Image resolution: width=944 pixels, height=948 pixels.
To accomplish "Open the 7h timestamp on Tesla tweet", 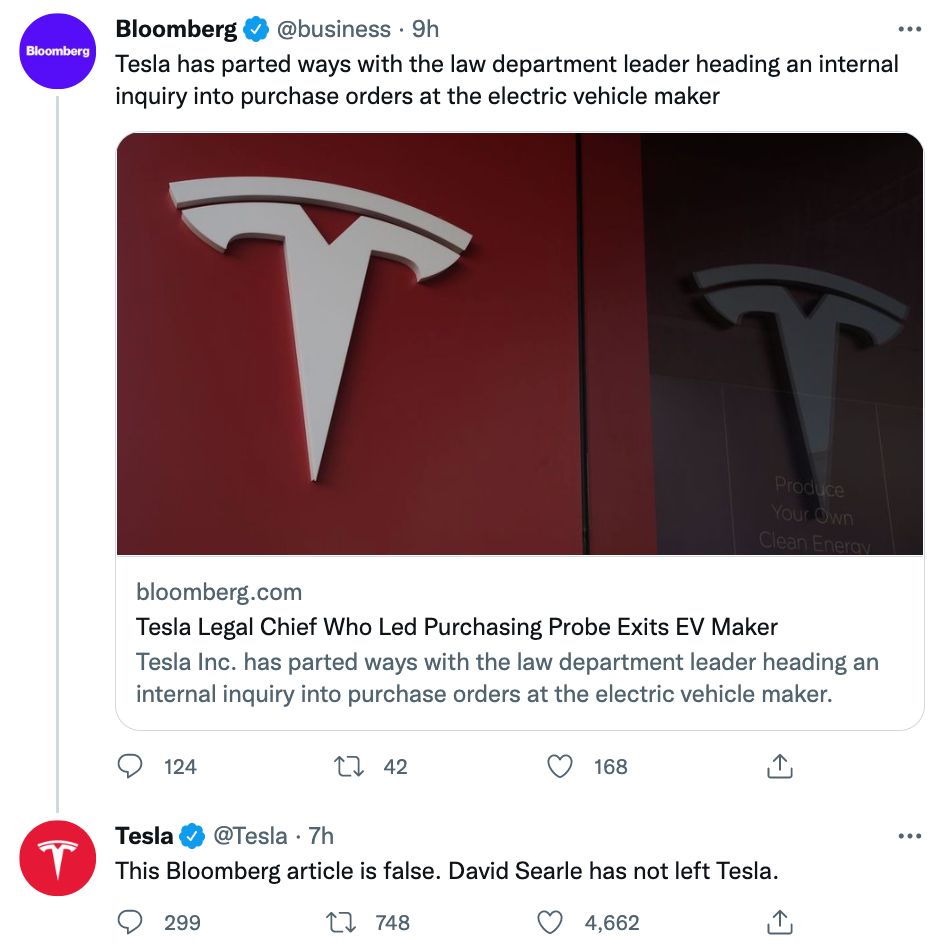I will [x=320, y=836].
